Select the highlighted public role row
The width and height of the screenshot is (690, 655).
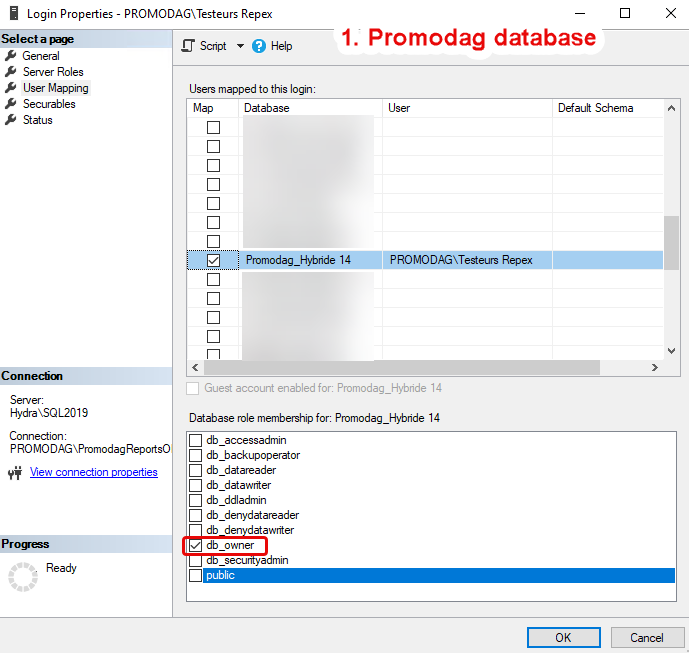pyautogui.click(x=439, y=575)
